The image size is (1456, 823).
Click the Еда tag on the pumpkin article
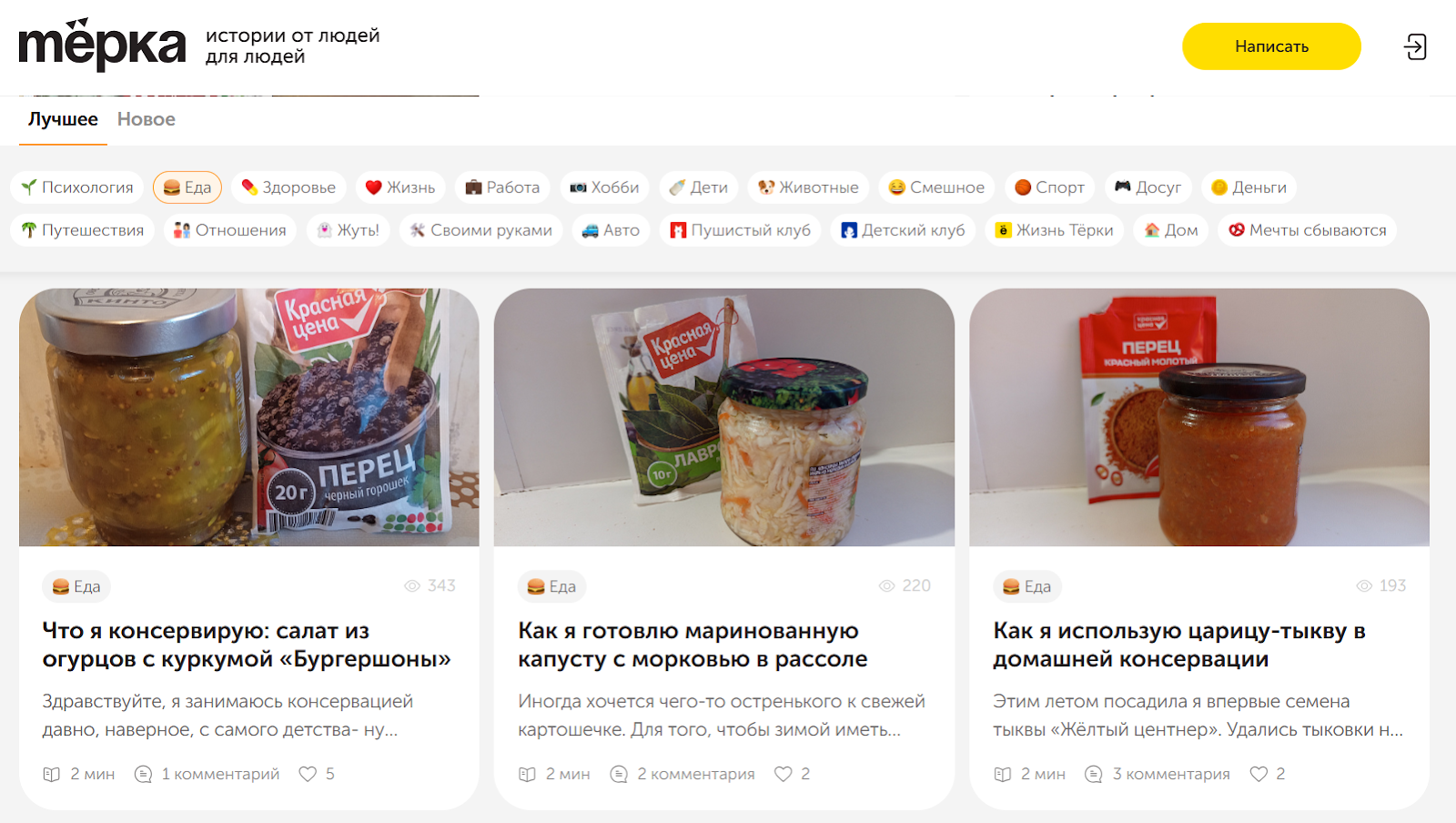pos(1027,586)
